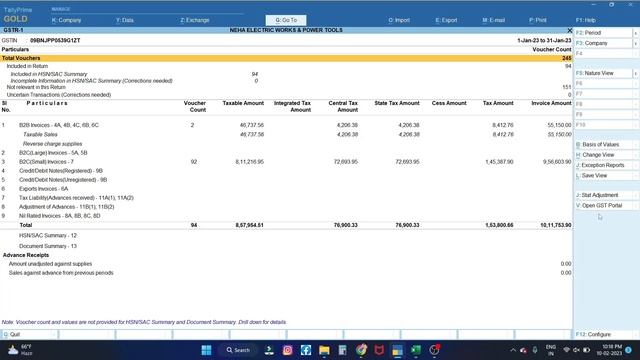Screen dimensions: 640x360
Task: Select Tax Liability(Advances received) row
Action: [286, 198]
